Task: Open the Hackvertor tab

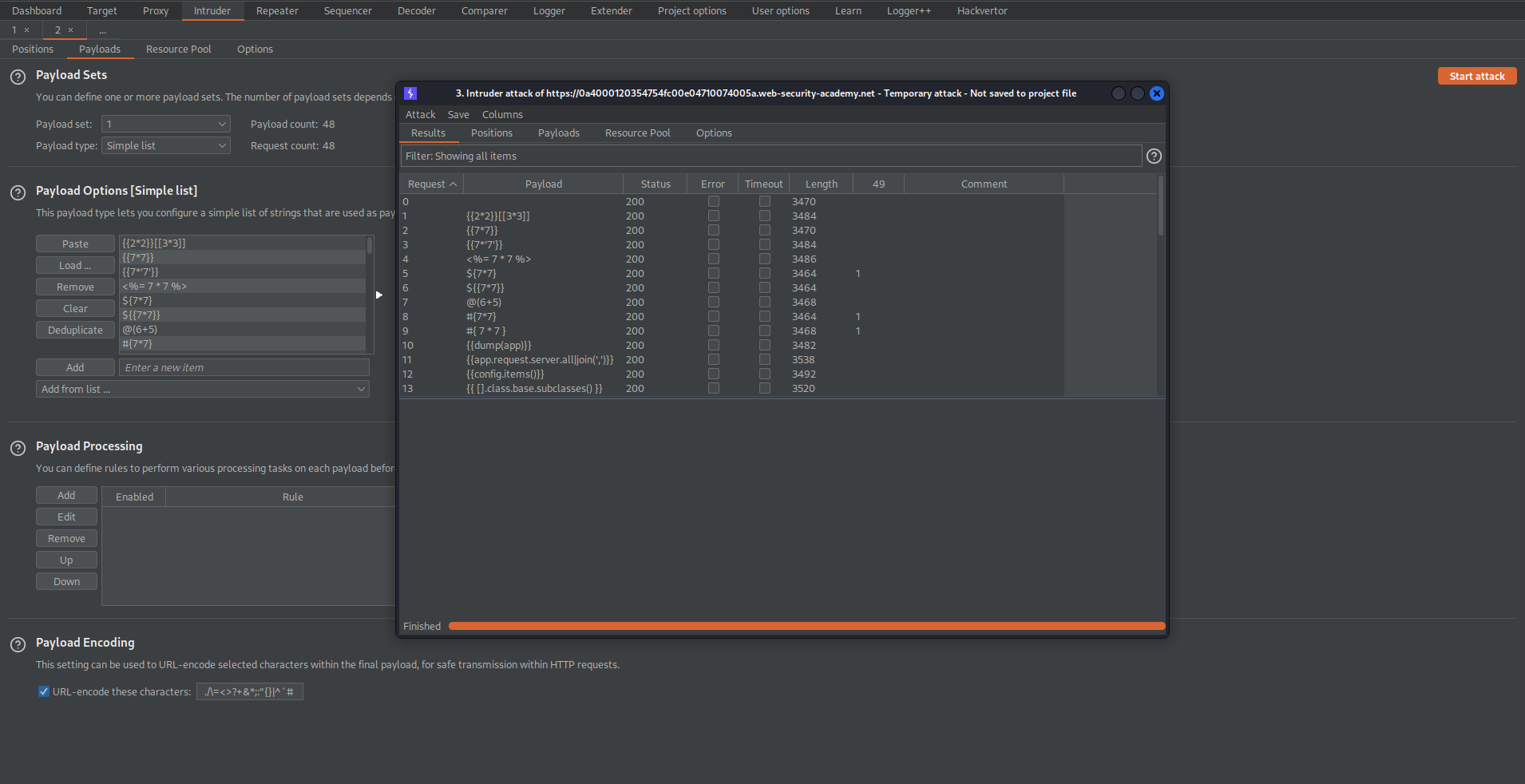Action: pyautogui.click(x=982, y=10)
